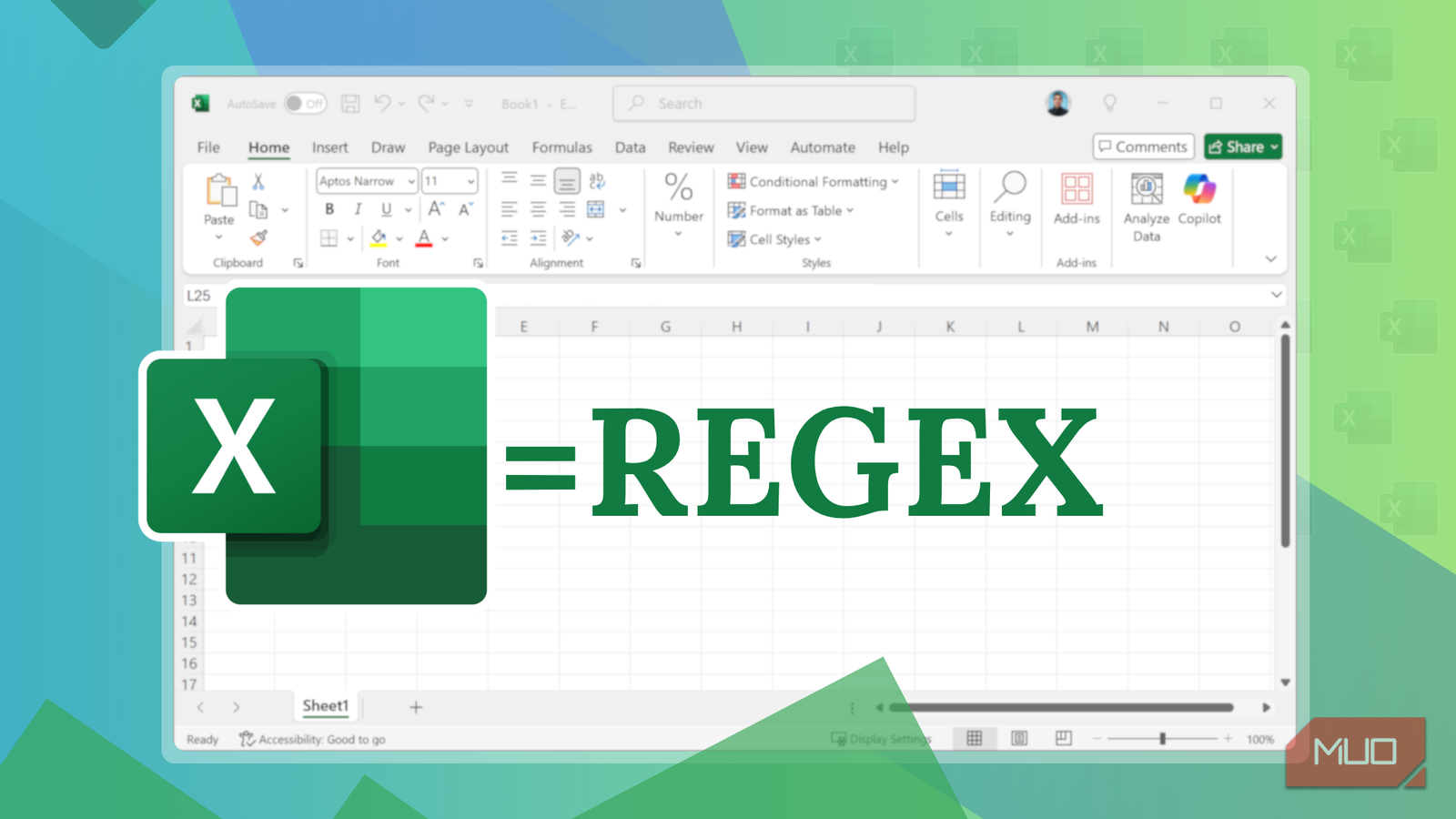The height and width of the screenshot is (819, 1456).
Task: Click the Wrap Text icon
Action: click(597, 181)
